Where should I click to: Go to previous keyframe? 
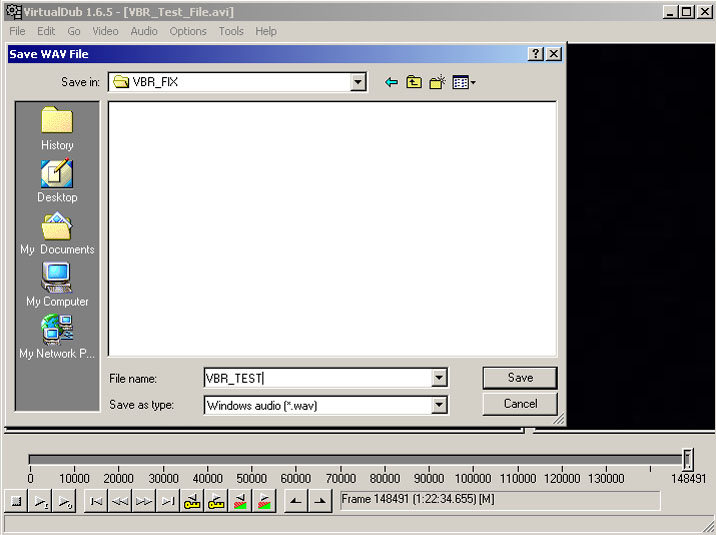[192, 501]
